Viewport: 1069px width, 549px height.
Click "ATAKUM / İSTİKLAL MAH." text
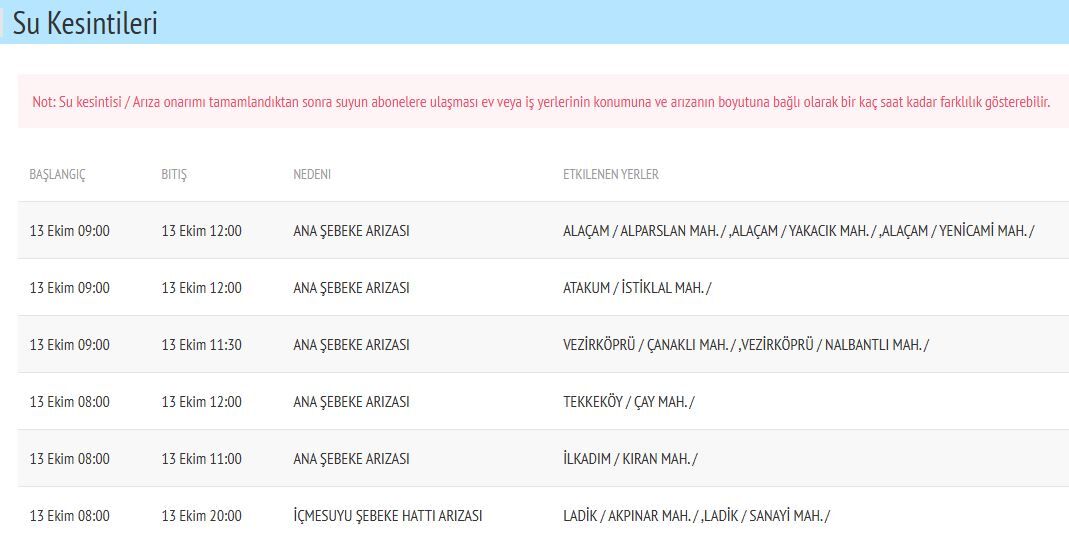(x=637, y=288)
